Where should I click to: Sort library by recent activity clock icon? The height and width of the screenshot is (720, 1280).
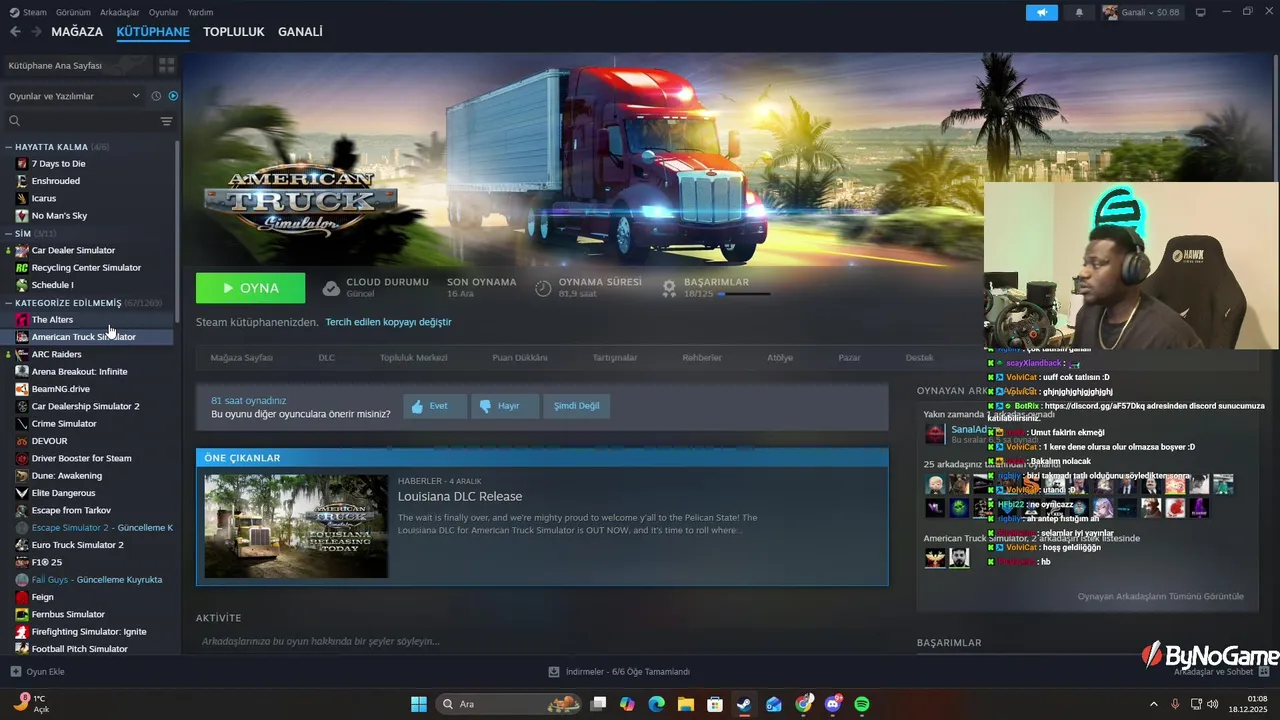click(156, 96)
